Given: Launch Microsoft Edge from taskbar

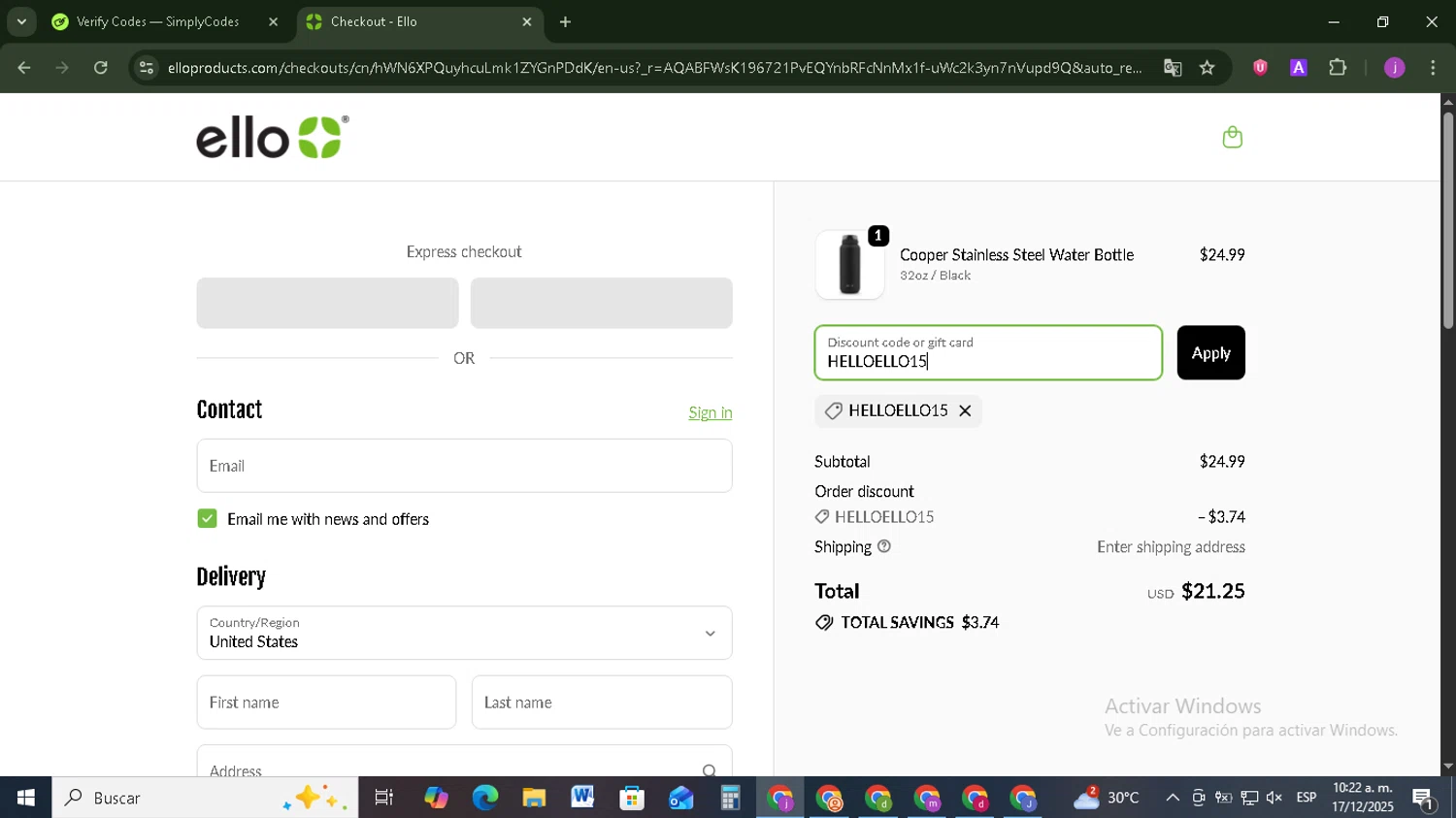Looking at the screenshot, I should point(485,798).
